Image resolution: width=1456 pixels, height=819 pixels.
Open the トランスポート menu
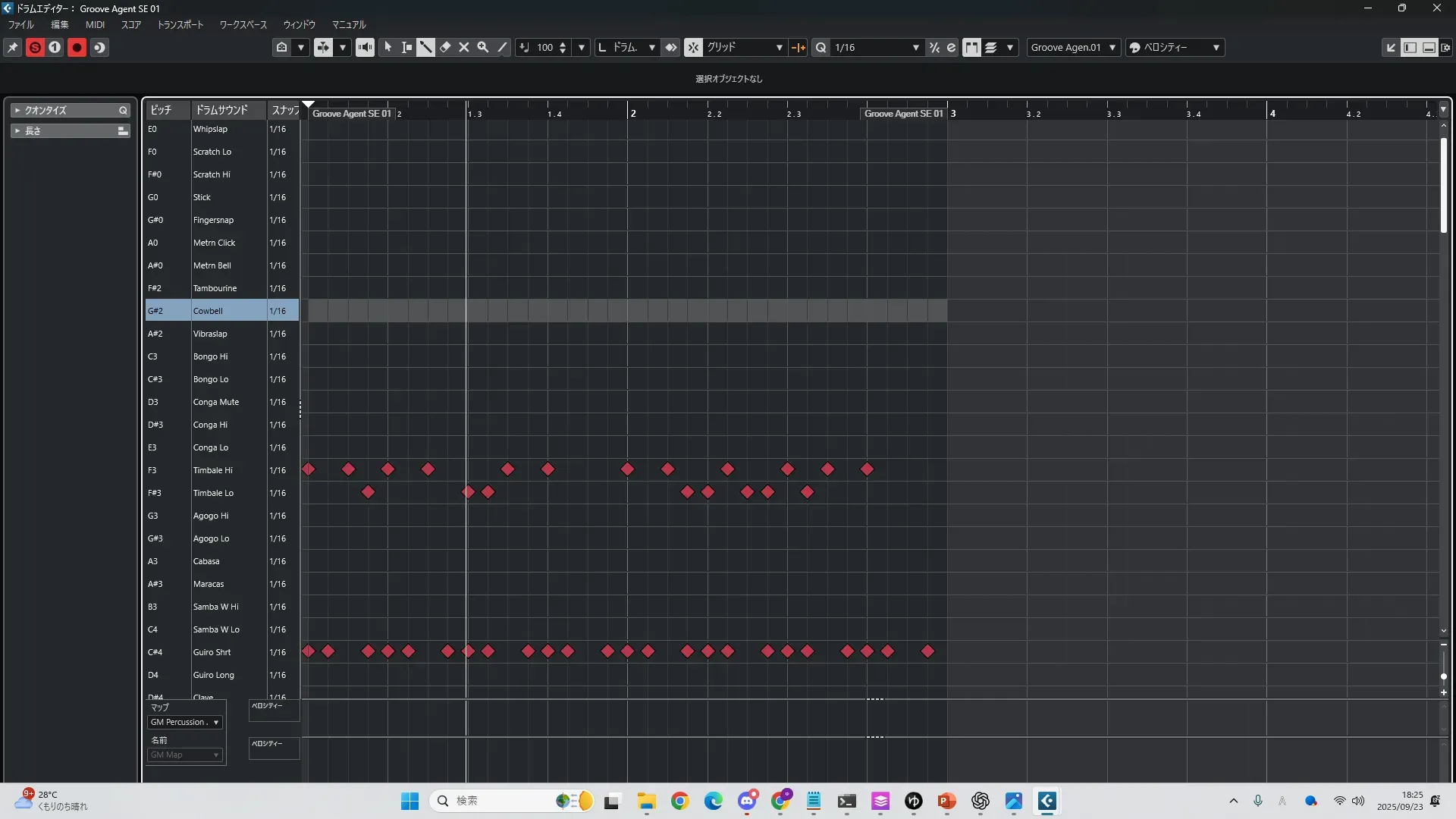pos(180,25)
